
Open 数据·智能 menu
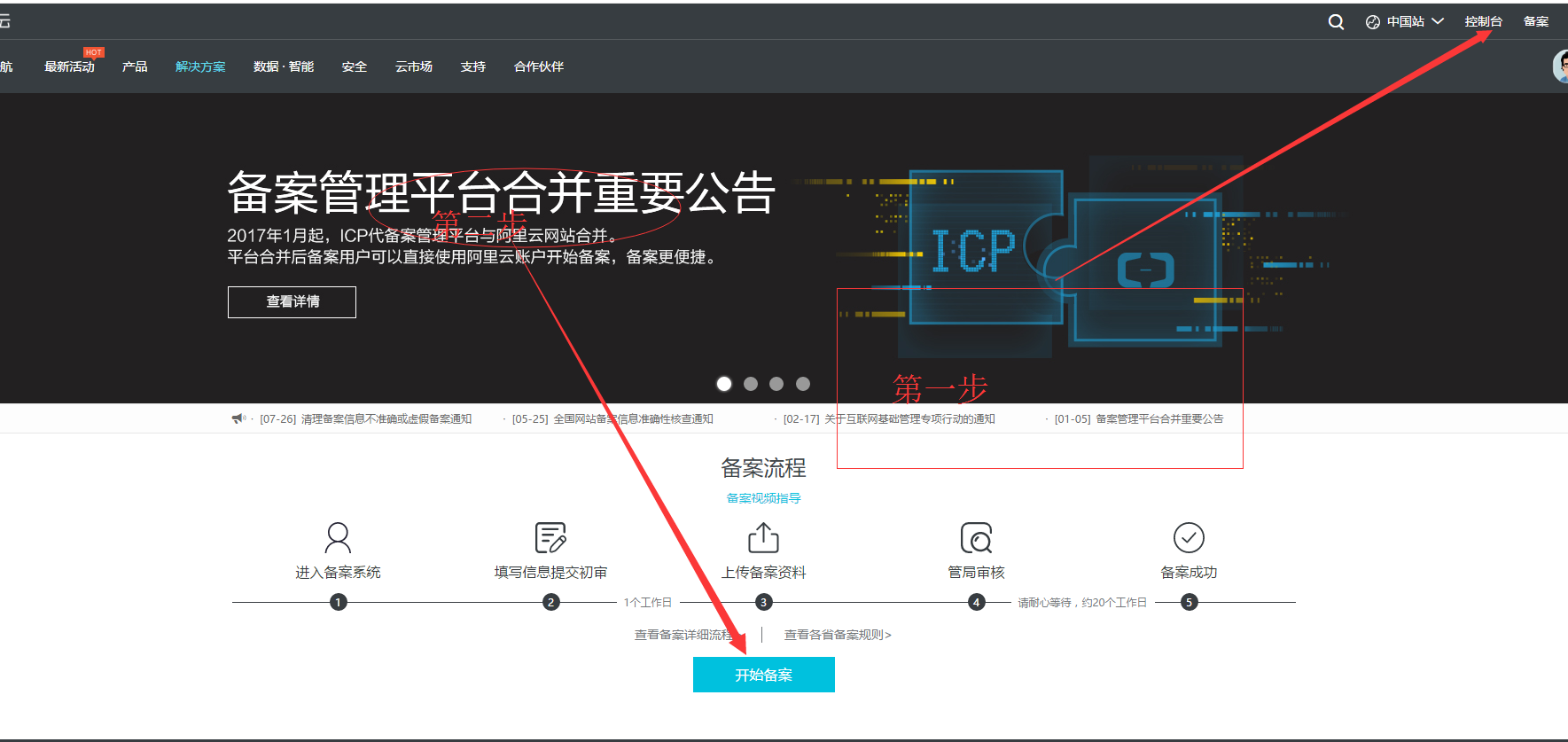[284, 66]
